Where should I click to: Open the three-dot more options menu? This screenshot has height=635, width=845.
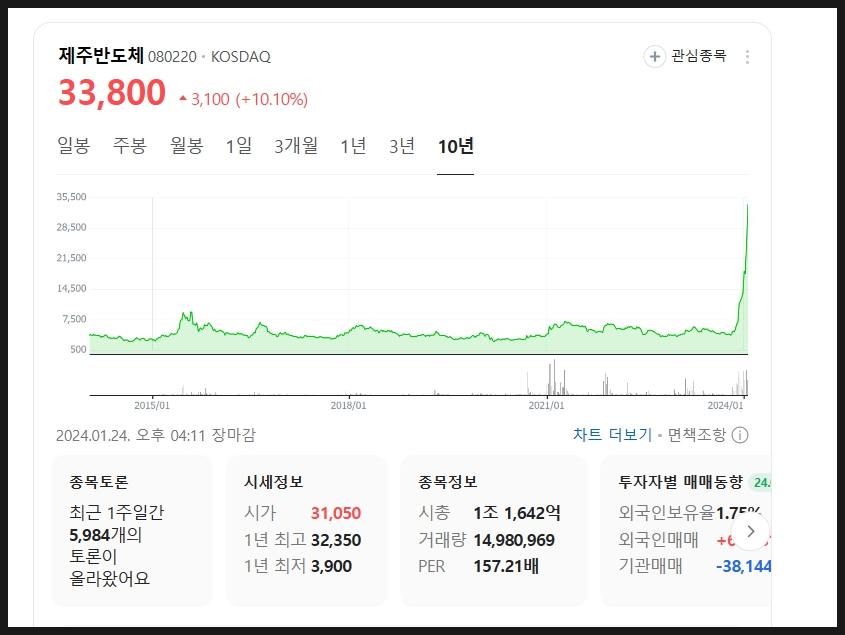(747, 57)
